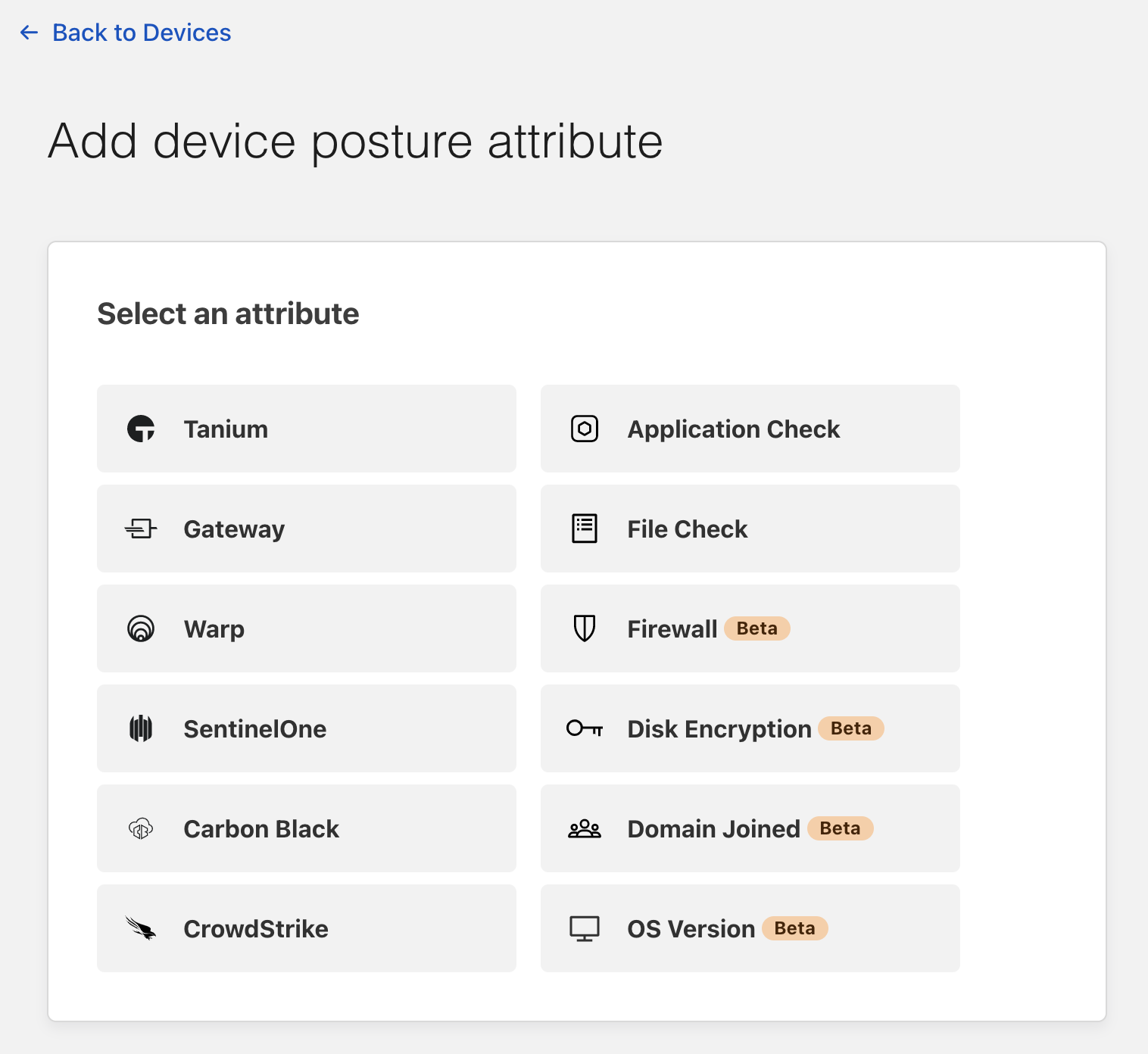Click the Beta badge beside Disk Encryption
The width and height of the screenshot is (1148, 1054).
point(851,728)
